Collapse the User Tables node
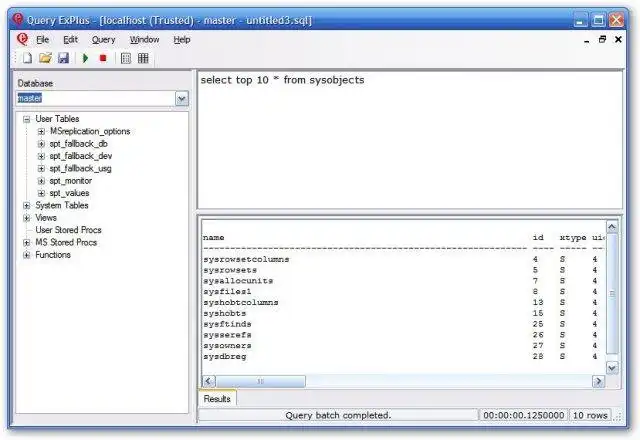The image size is (640, 440). [27, 119]
